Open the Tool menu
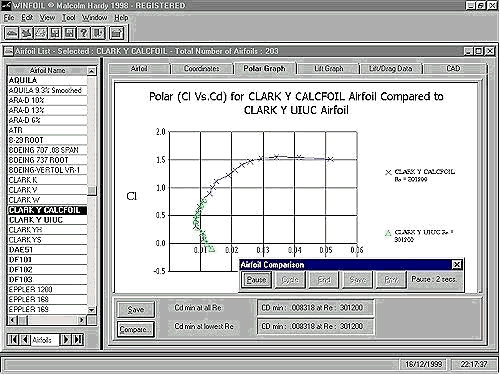The width and height of the screenshot is (500, 375). pos(69,18)
